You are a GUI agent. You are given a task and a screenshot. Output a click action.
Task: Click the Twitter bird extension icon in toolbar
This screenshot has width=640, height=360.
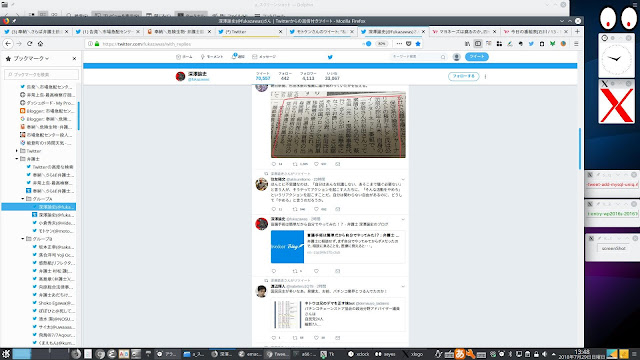pyautogui.click(x=531, y=44)
